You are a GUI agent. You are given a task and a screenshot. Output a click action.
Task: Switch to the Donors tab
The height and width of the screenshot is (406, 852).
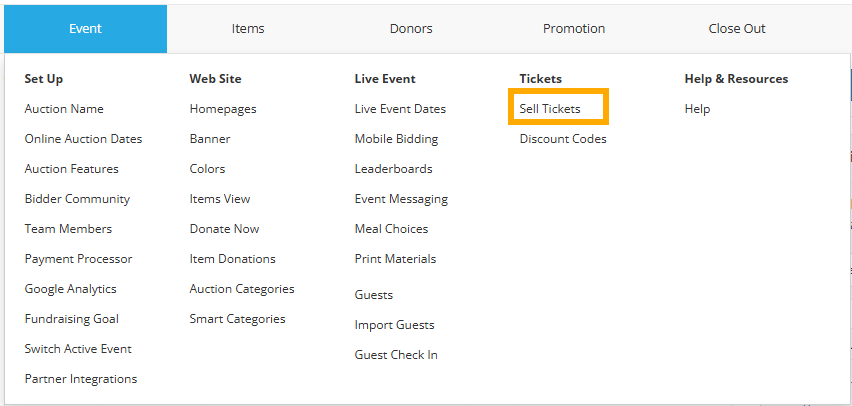411,29
